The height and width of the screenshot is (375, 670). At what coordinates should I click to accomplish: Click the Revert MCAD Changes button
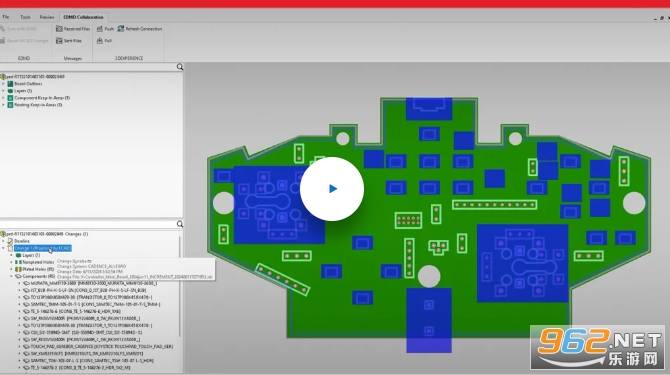[x=24, y=41]
